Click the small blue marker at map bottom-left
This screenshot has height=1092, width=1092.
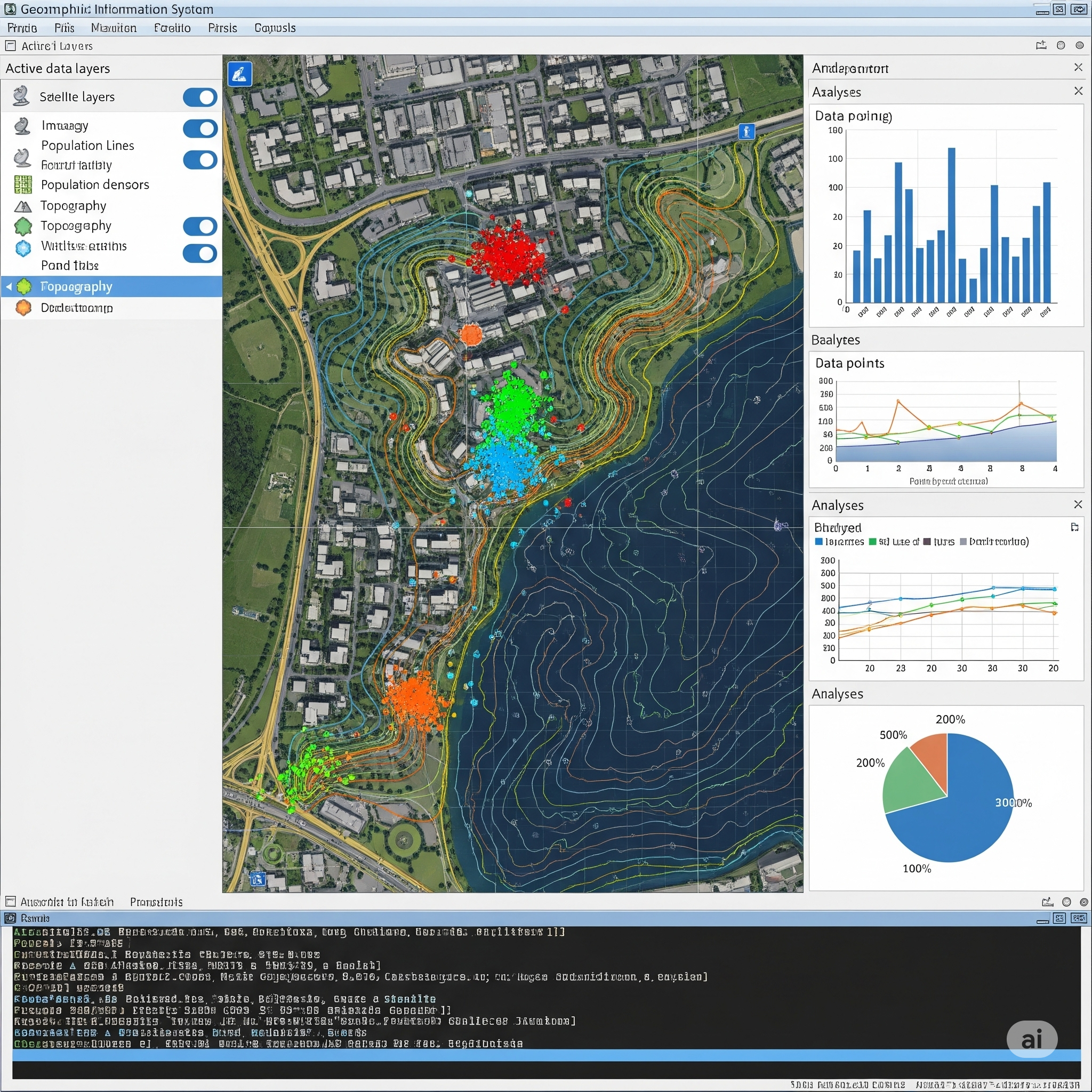258,879
